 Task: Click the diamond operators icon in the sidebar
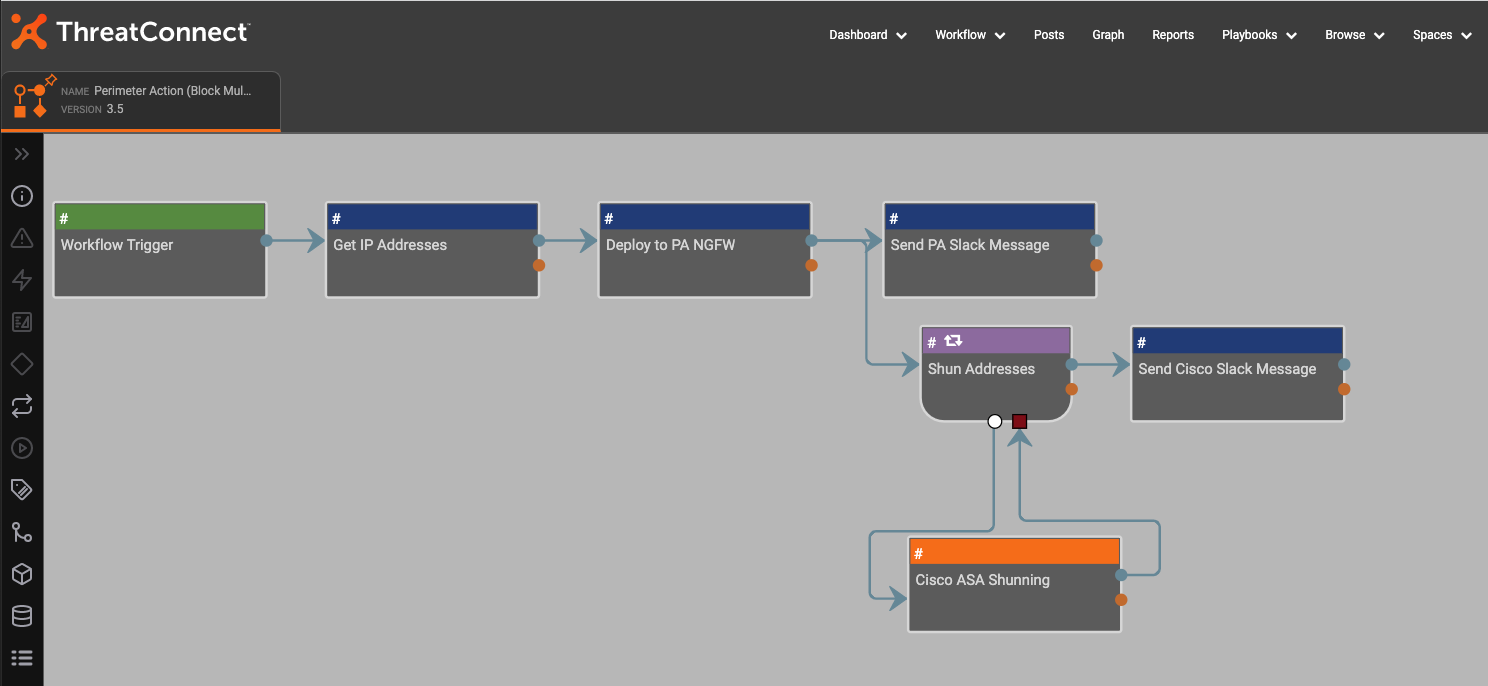pos(22,364)
